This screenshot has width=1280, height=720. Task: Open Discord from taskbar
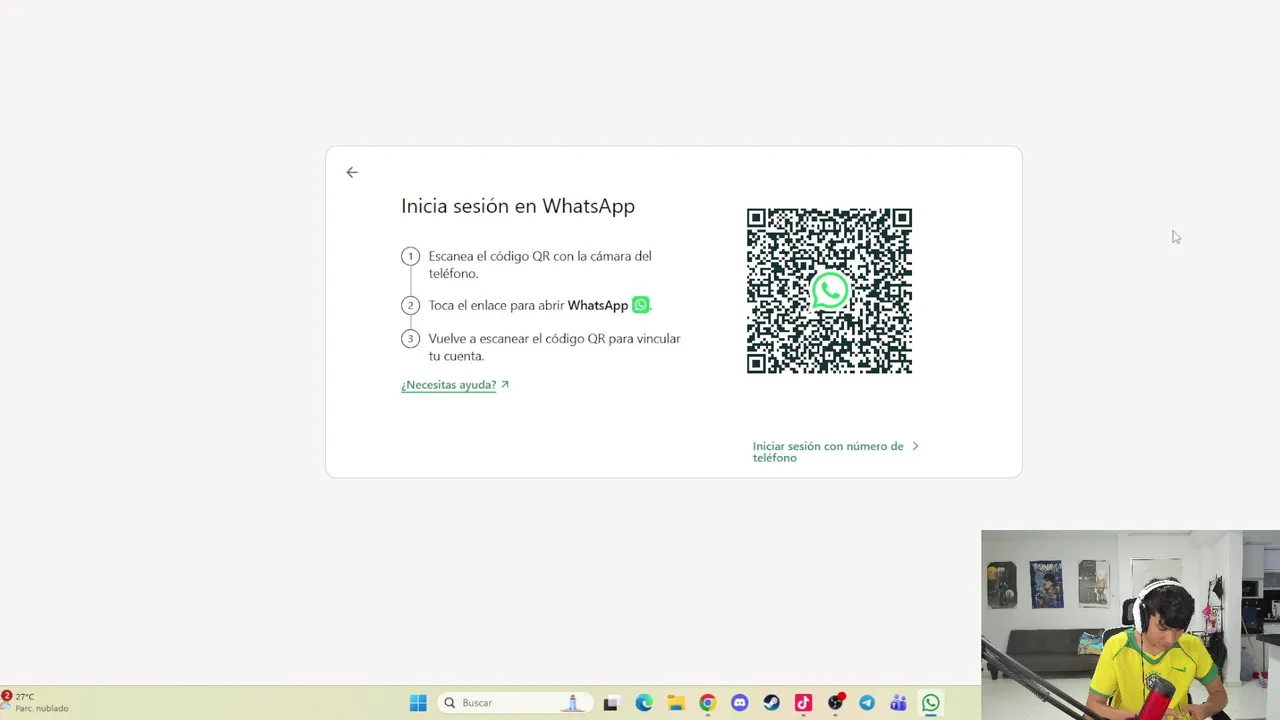click(739, 703)
